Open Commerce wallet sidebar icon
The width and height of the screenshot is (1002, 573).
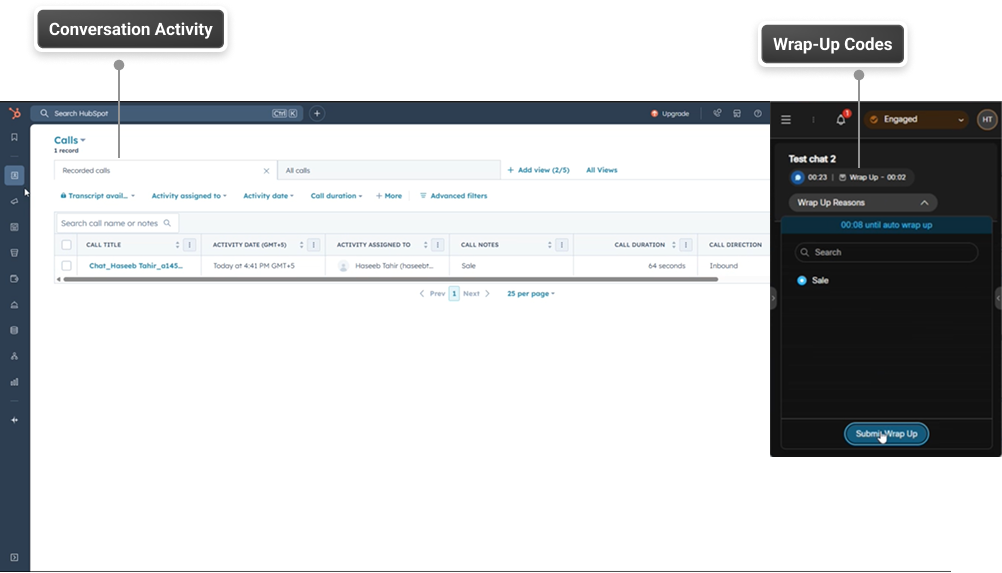pos(14,279)
